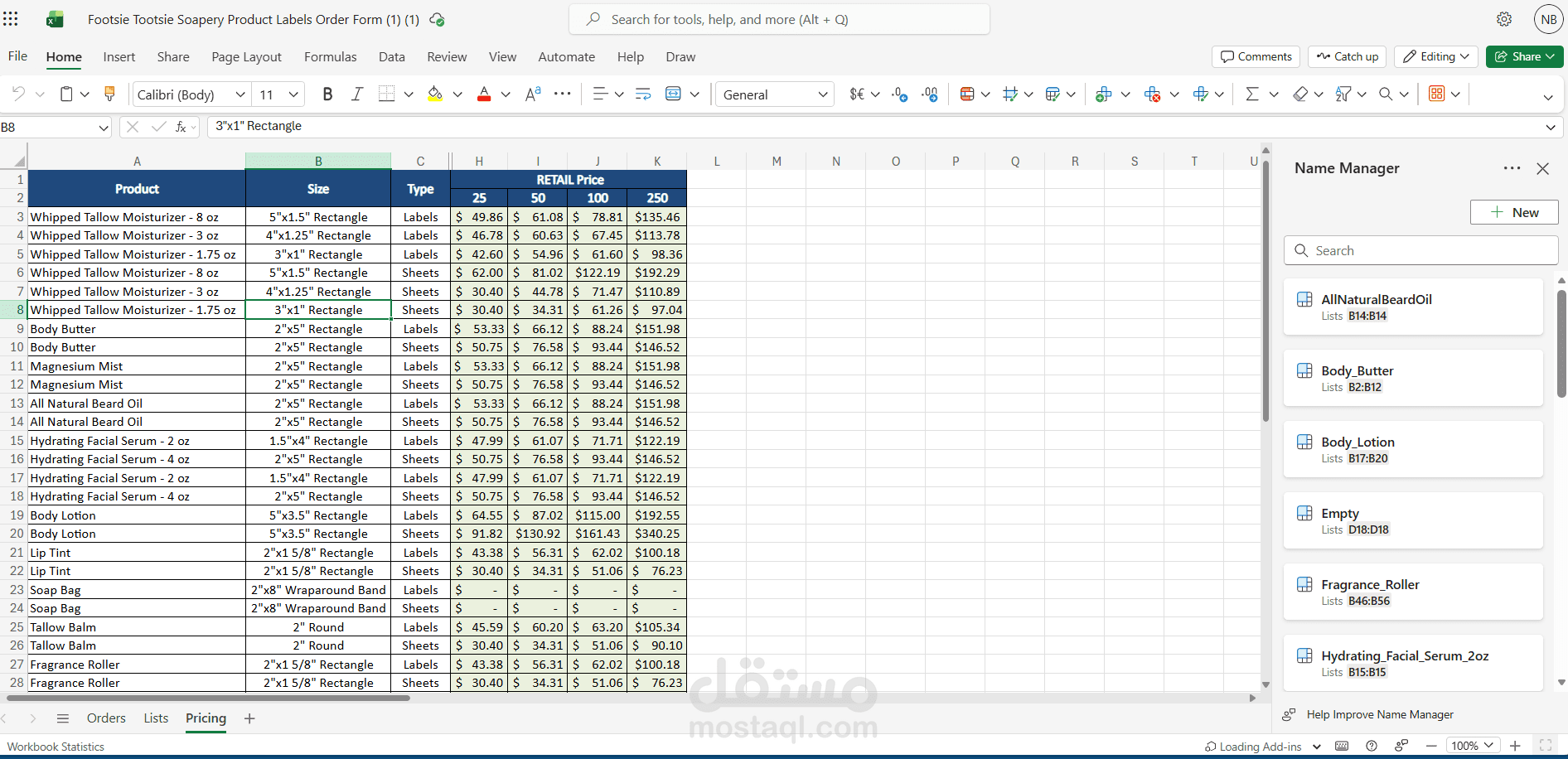Close the Name Manager pane

[1542, 168]
